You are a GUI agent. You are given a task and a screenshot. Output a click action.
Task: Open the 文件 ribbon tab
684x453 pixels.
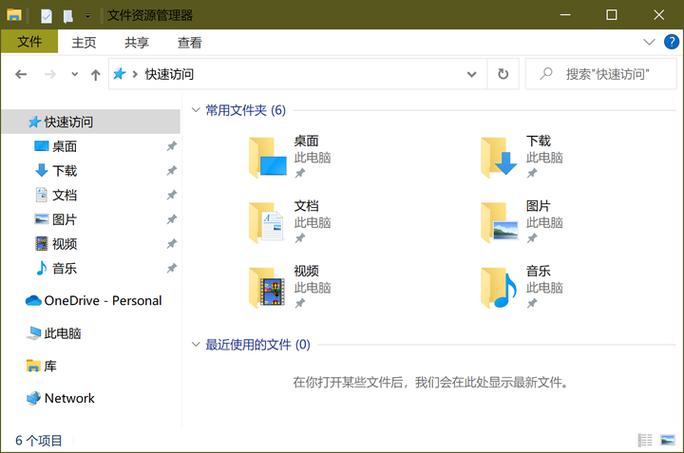(x=29, y=42)
